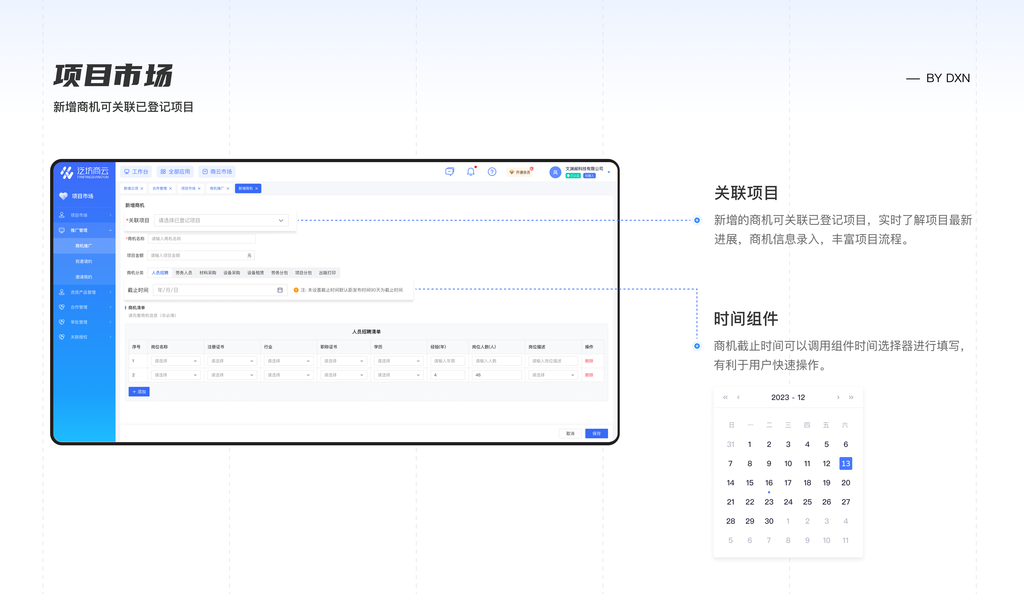Image resolution: width=1024 pixels, height=600 pixels.
Task: Expand the 资质产品管理 sidebar menu
Action: point(84,292)
